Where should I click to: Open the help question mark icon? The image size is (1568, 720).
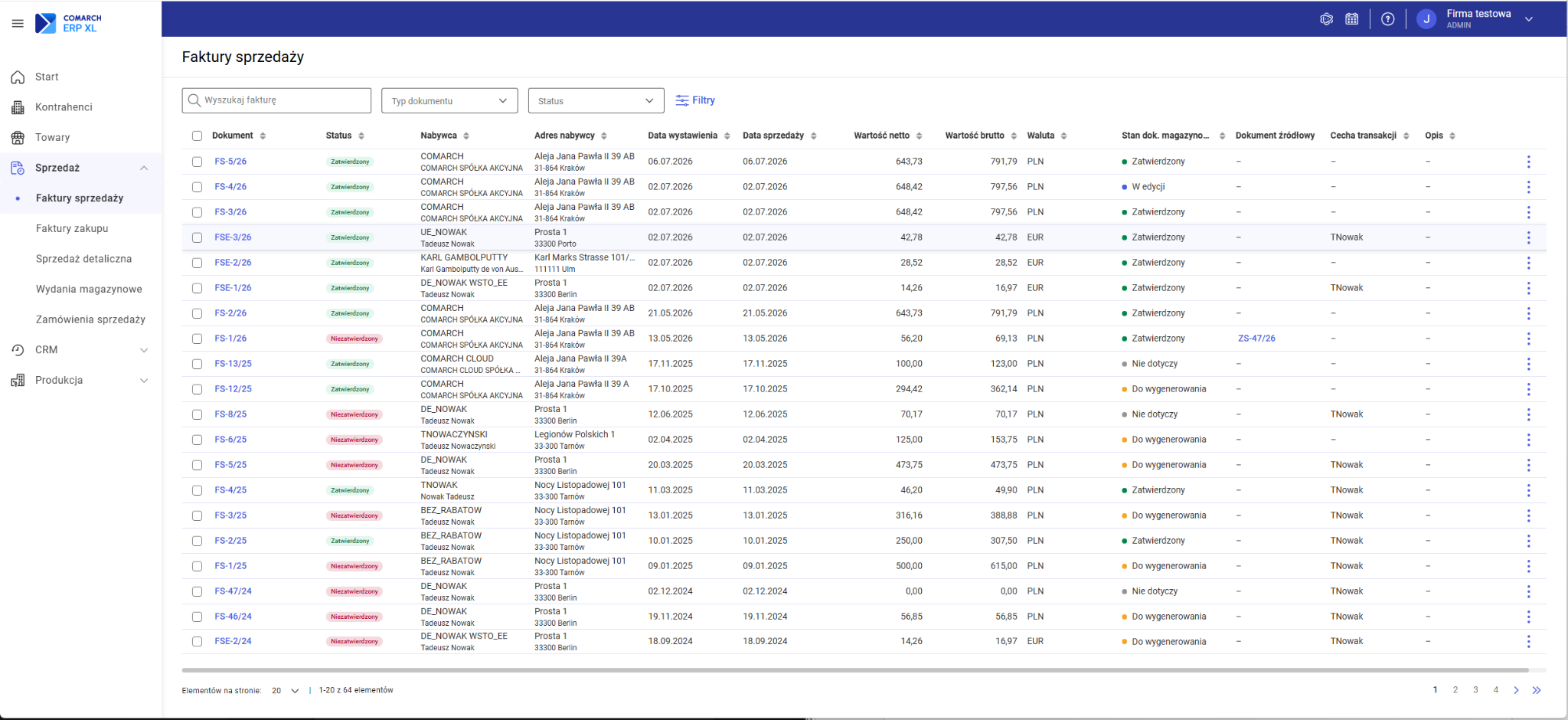coord(1387,20)
